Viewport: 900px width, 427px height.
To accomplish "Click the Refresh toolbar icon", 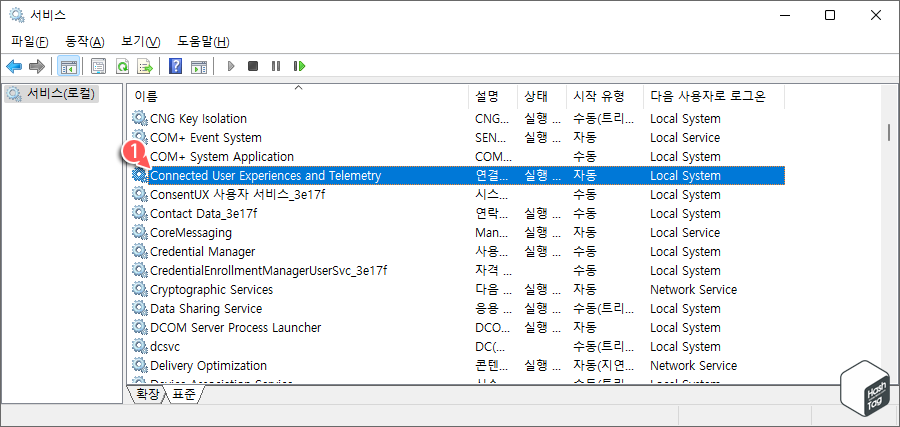I will tap(122, 67).
